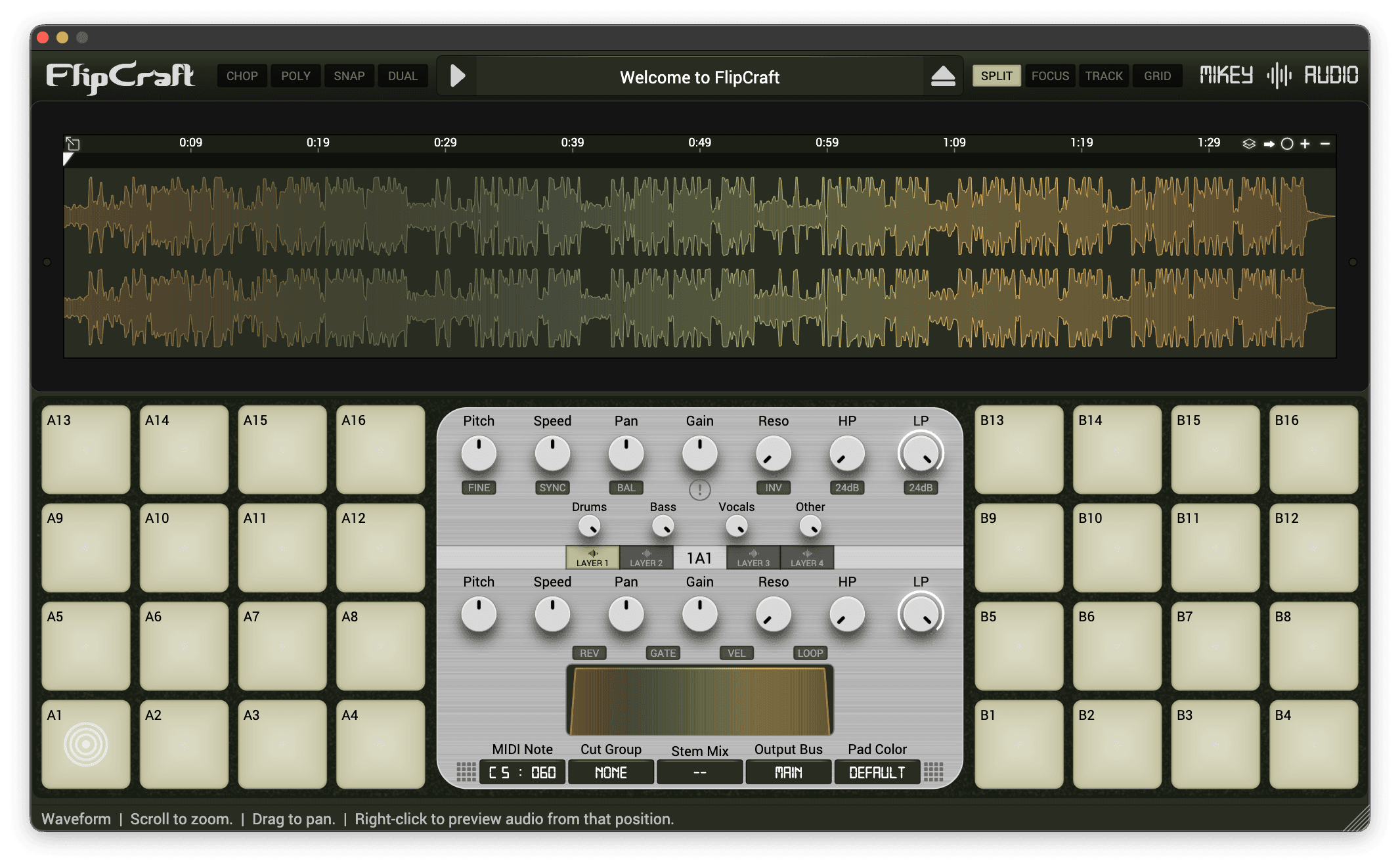Zoom out with the minus icon
The width and height of the screenshot is (1400, 867).
[1325, 144]
